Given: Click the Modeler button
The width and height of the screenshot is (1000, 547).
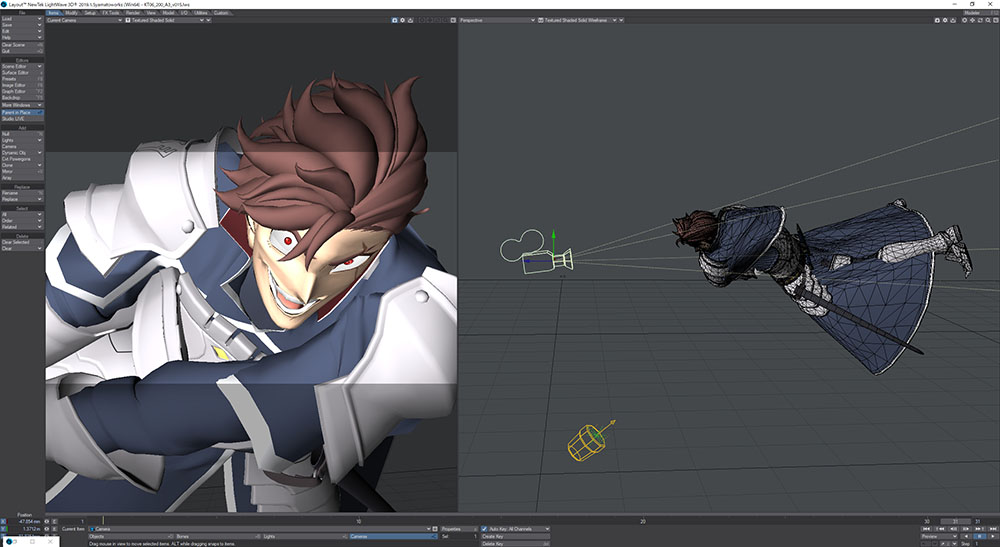Looking at the screenshot, I should point(981,13).
